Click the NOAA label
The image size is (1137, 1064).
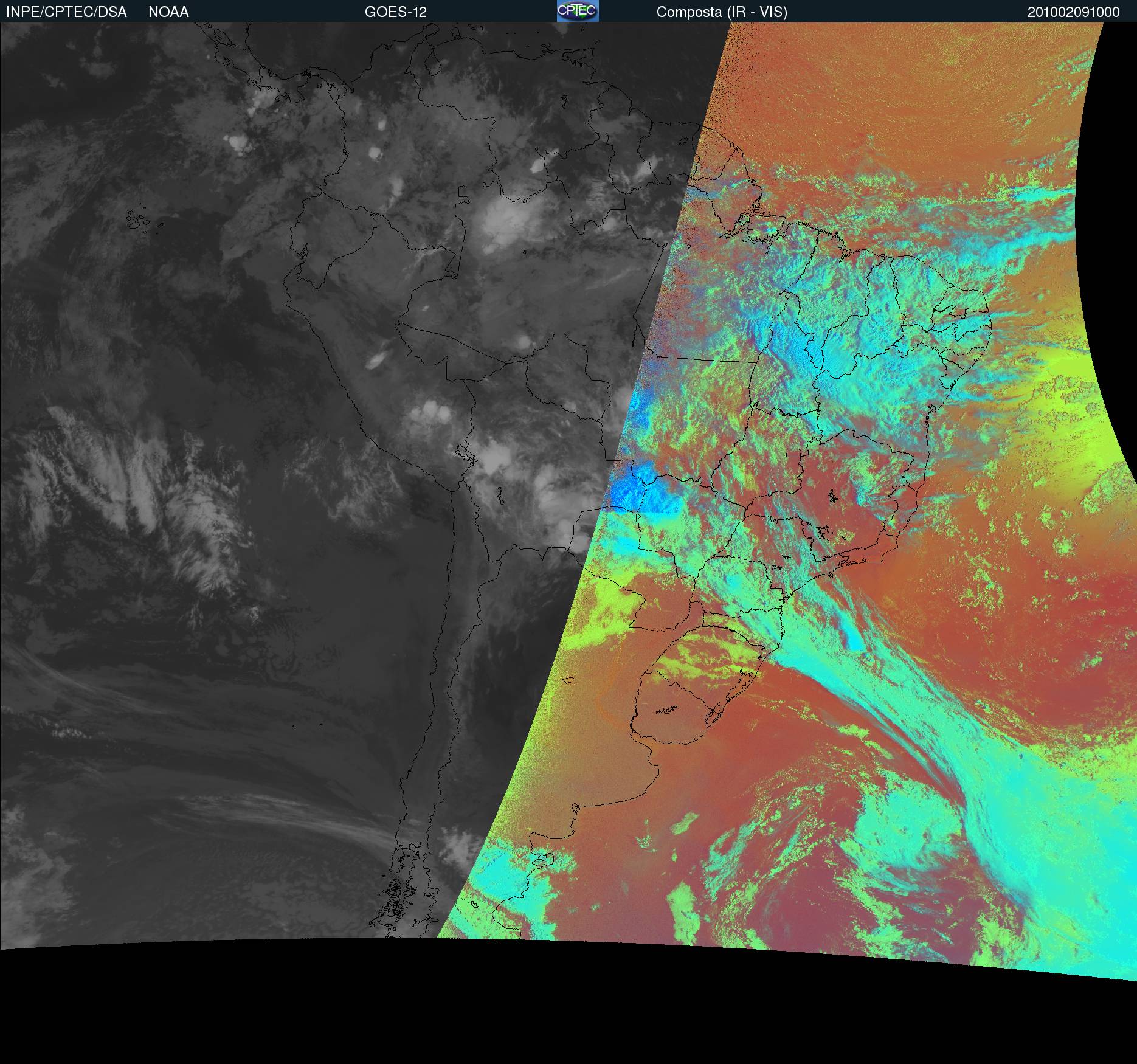pos(168,12)
